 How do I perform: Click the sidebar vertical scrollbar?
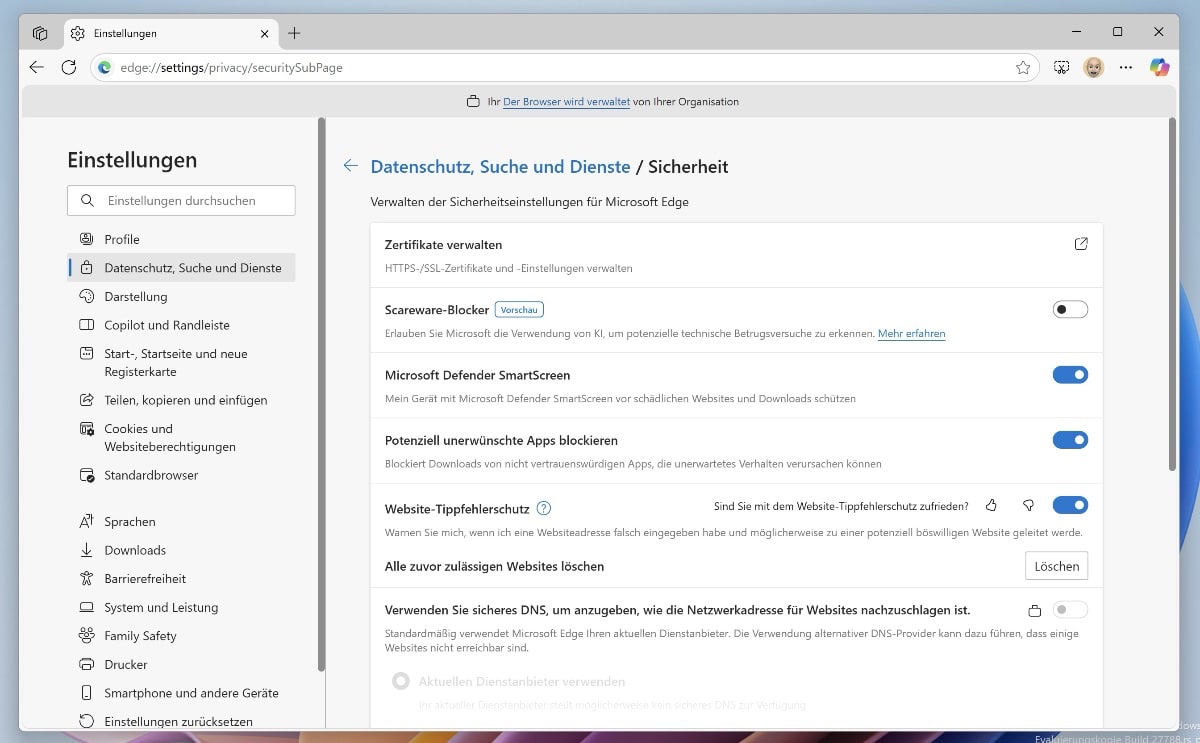[x=321, y=395]
